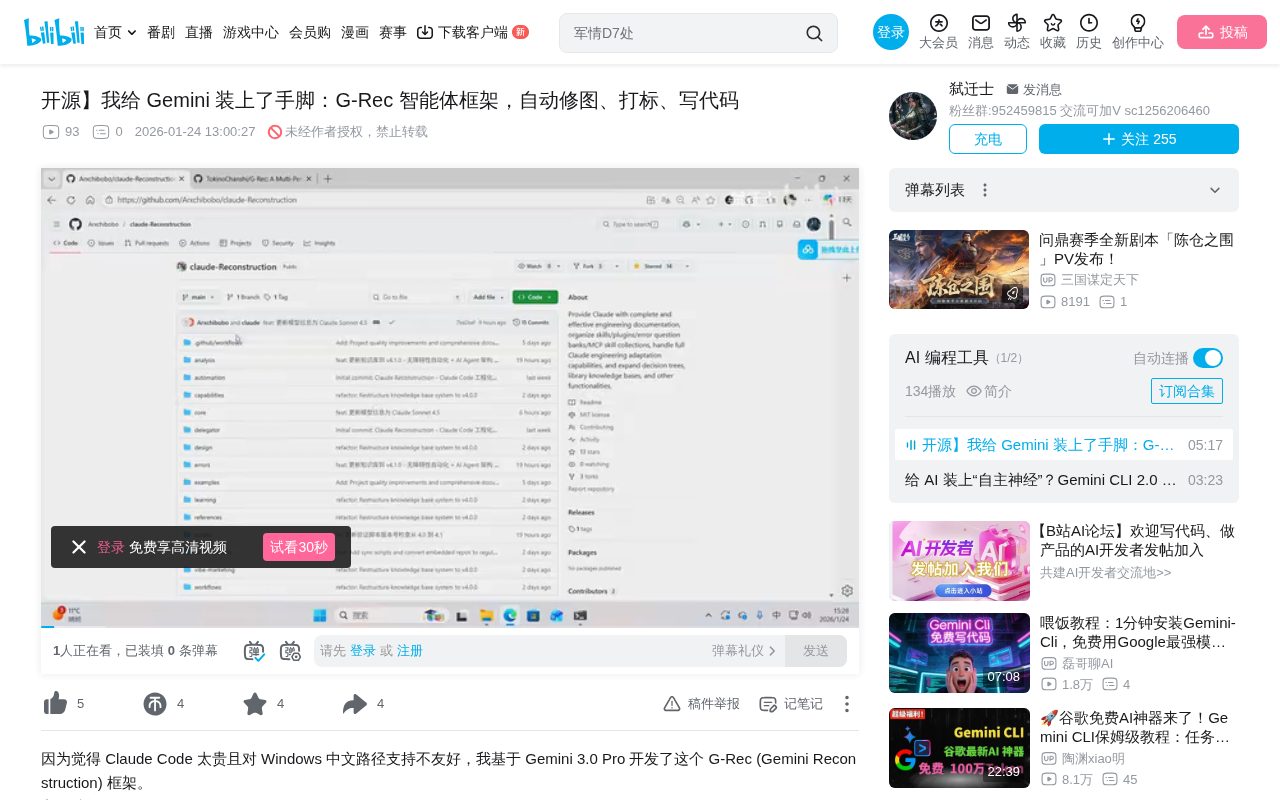Click 稿件举报 report icon

click(701, 704)
